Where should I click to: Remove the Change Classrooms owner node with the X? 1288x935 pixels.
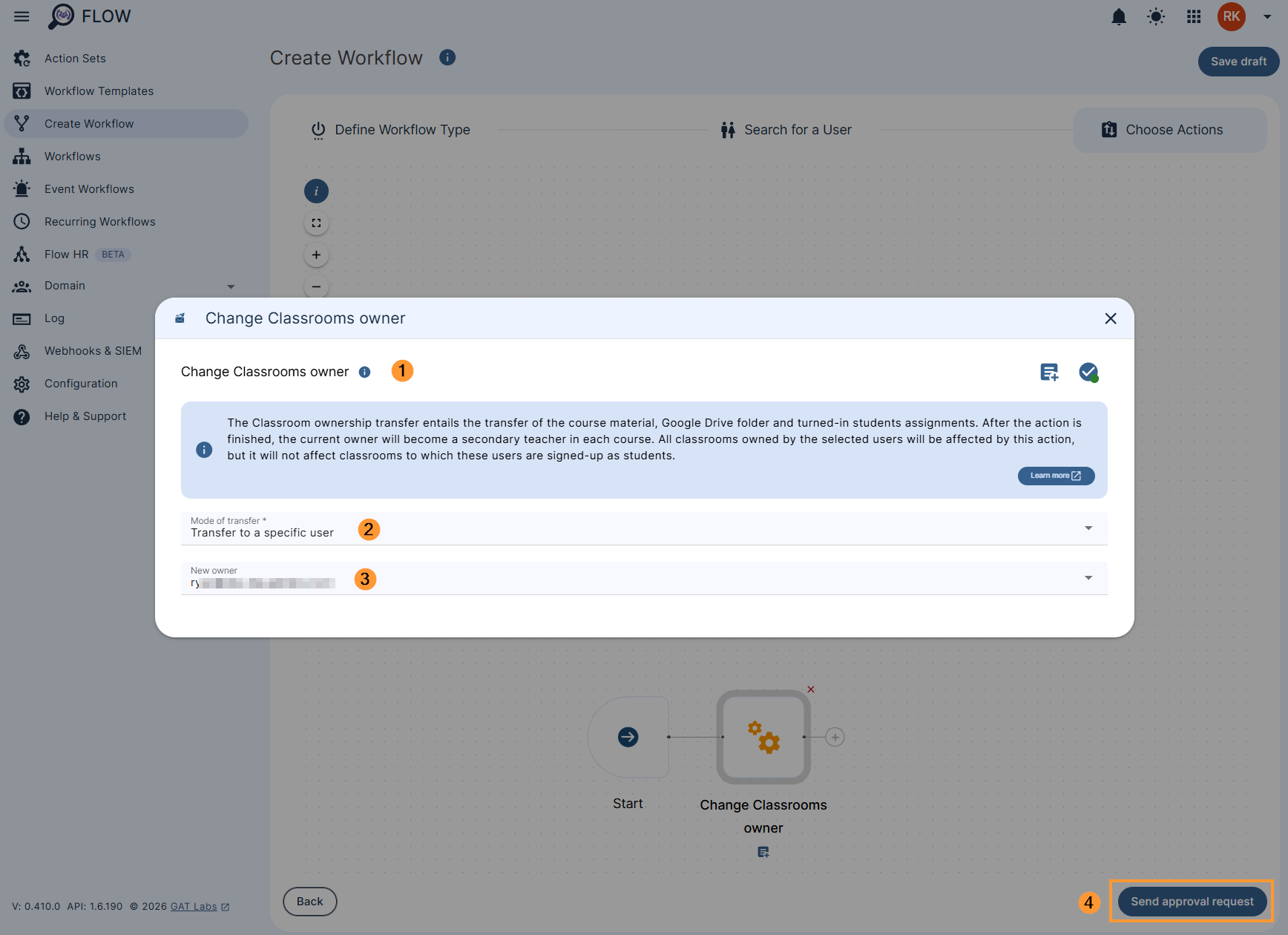(x=810, y=689)
